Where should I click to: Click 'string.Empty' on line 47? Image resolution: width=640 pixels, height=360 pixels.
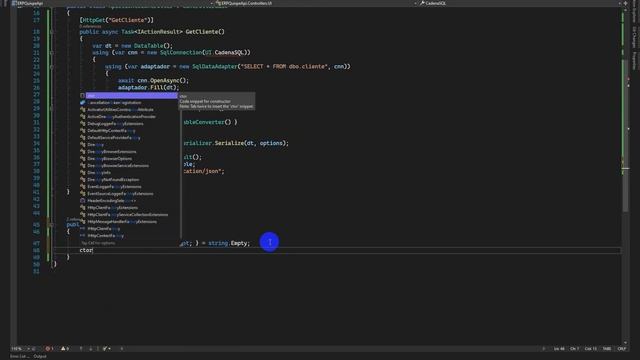(229, 243)
